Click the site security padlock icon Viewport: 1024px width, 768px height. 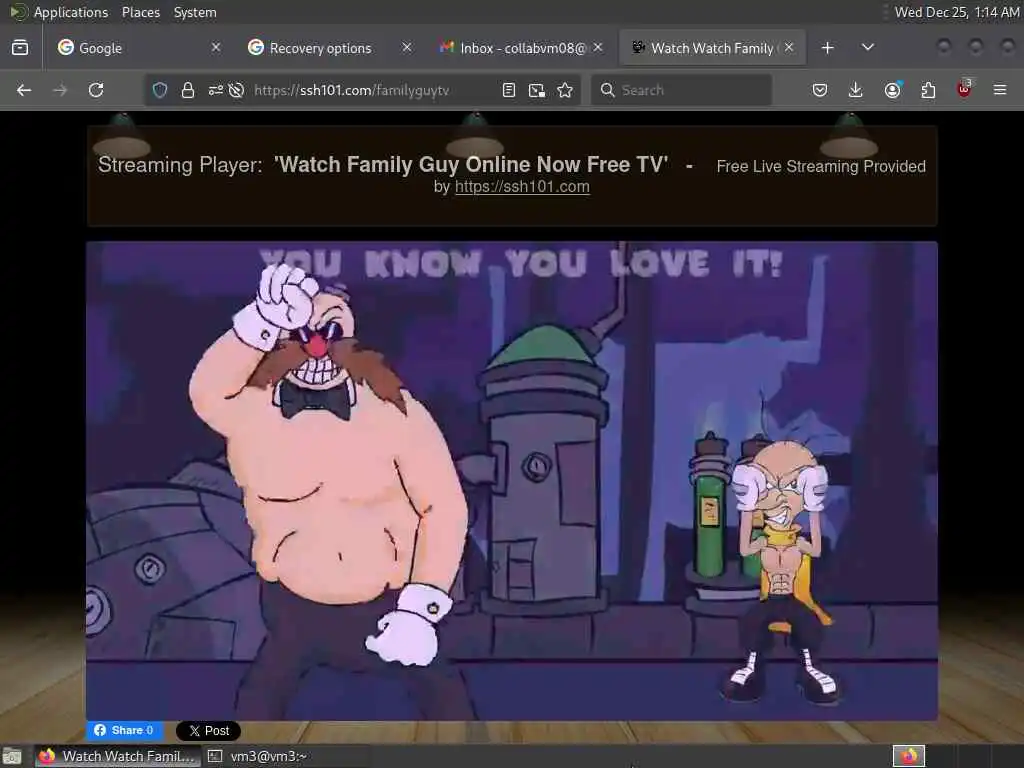pyautogui.click(x=188, y=90)
